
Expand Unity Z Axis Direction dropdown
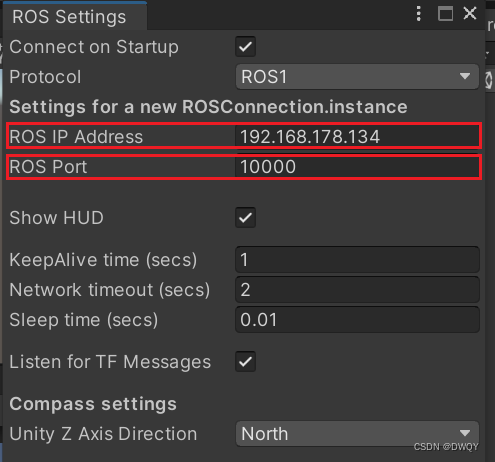click(357, 433)
